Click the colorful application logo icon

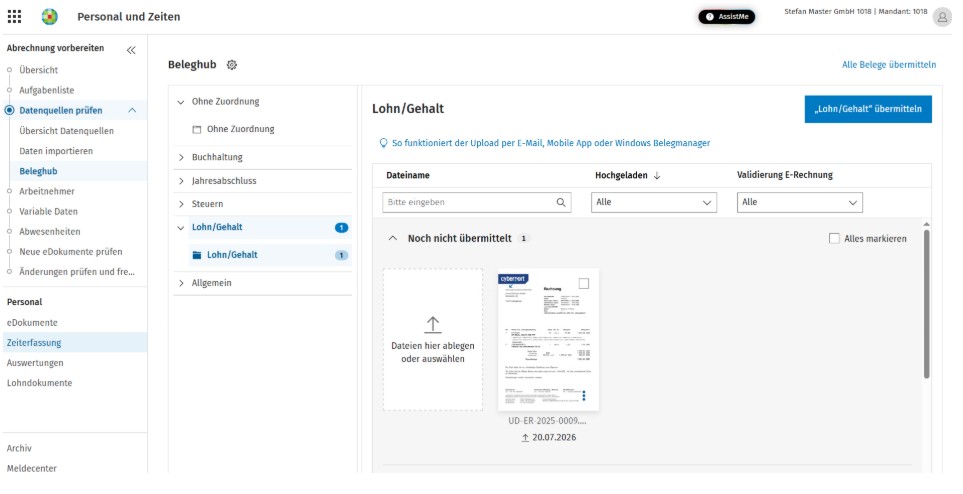[x=50, y=17]
